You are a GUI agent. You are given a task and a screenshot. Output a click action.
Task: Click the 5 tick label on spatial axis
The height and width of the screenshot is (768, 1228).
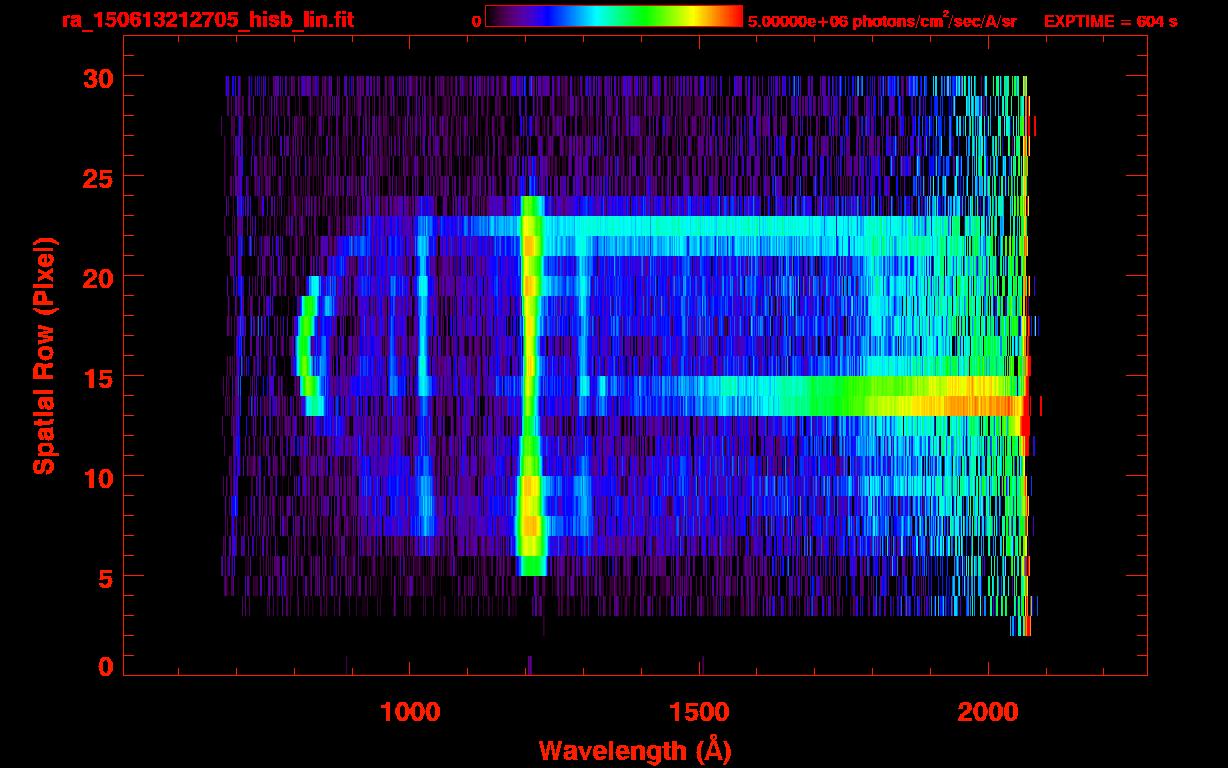[103, 577]
